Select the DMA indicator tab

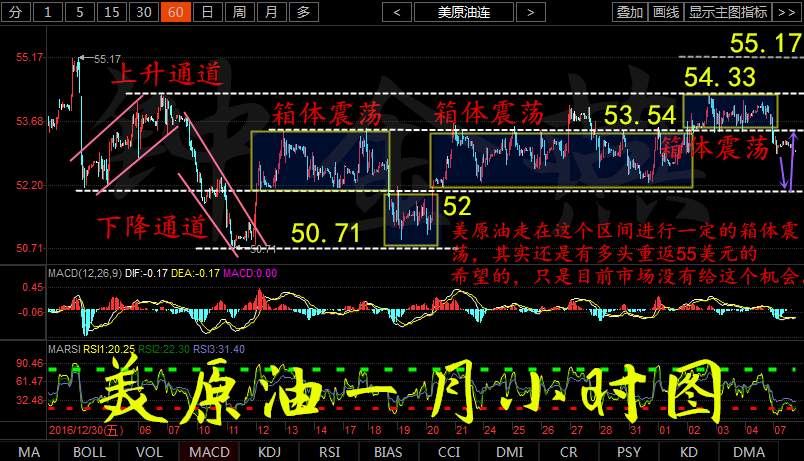coord(749,452)
